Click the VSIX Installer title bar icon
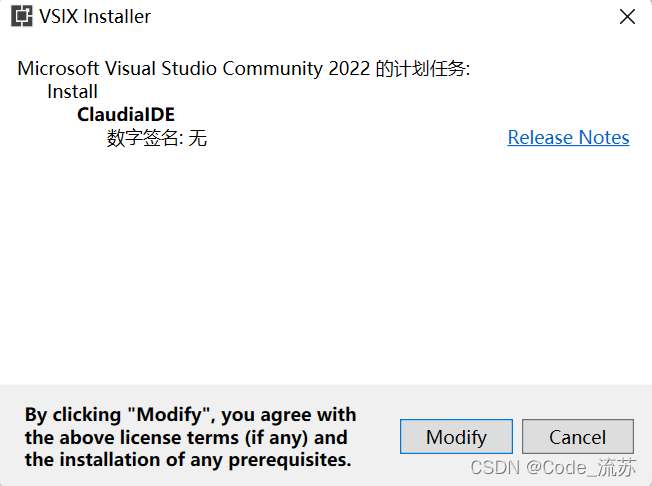The width and height of the screenshot is (652, 486). click(22, 17)
